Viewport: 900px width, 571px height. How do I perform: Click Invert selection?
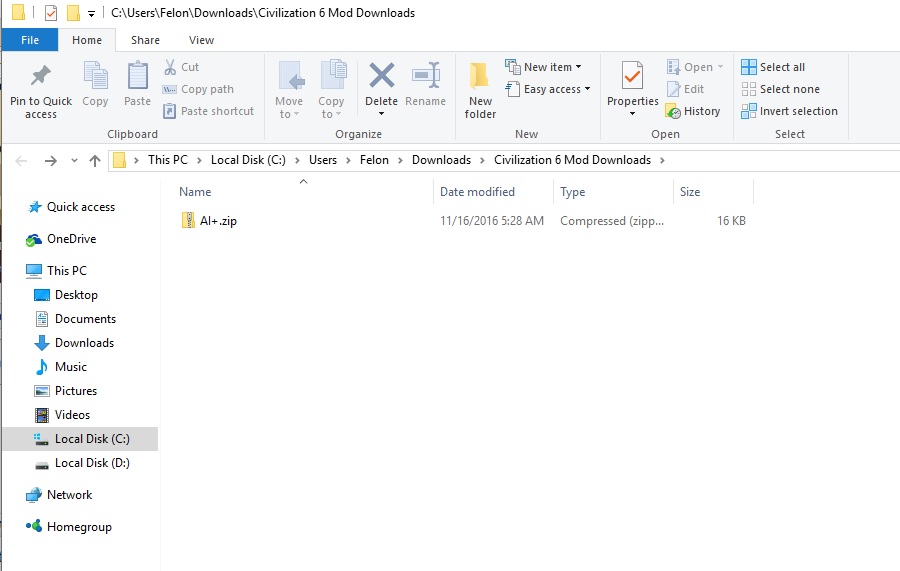tap(789, 111)
